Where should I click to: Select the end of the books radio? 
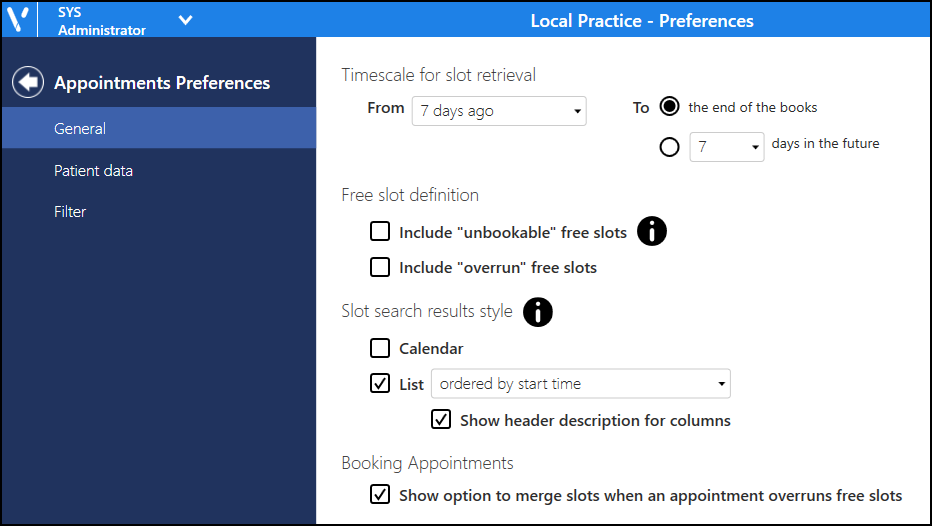[669, 107]
